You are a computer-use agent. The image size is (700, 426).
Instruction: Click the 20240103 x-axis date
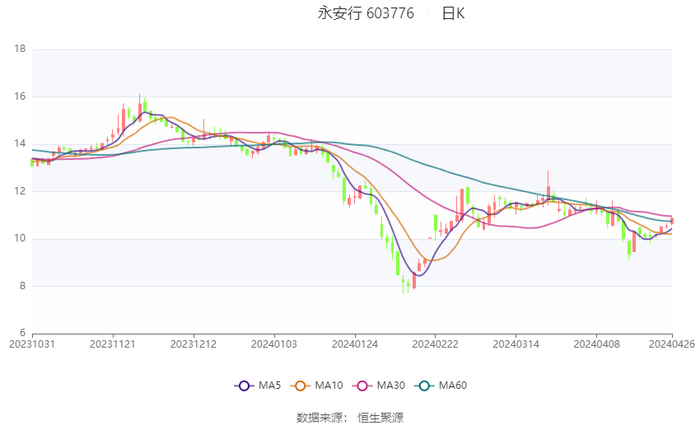[x=274, y=343]
